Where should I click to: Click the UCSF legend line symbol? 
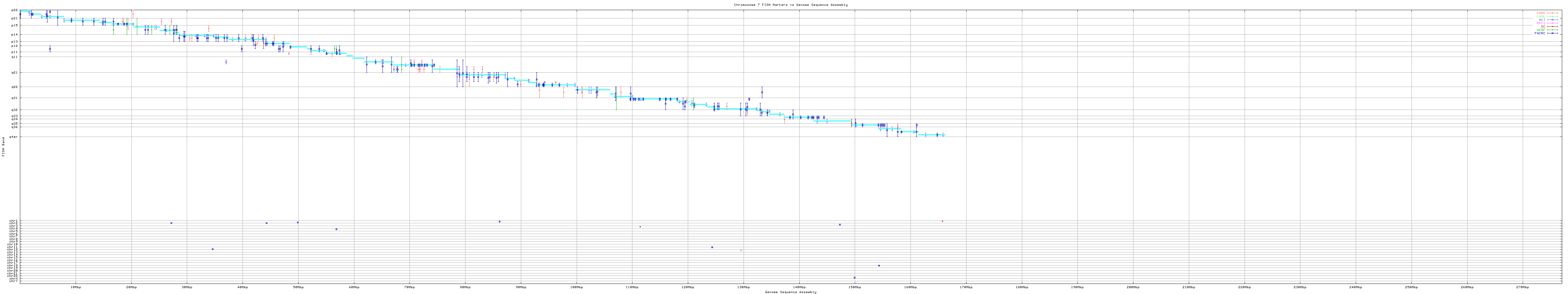1552,30
